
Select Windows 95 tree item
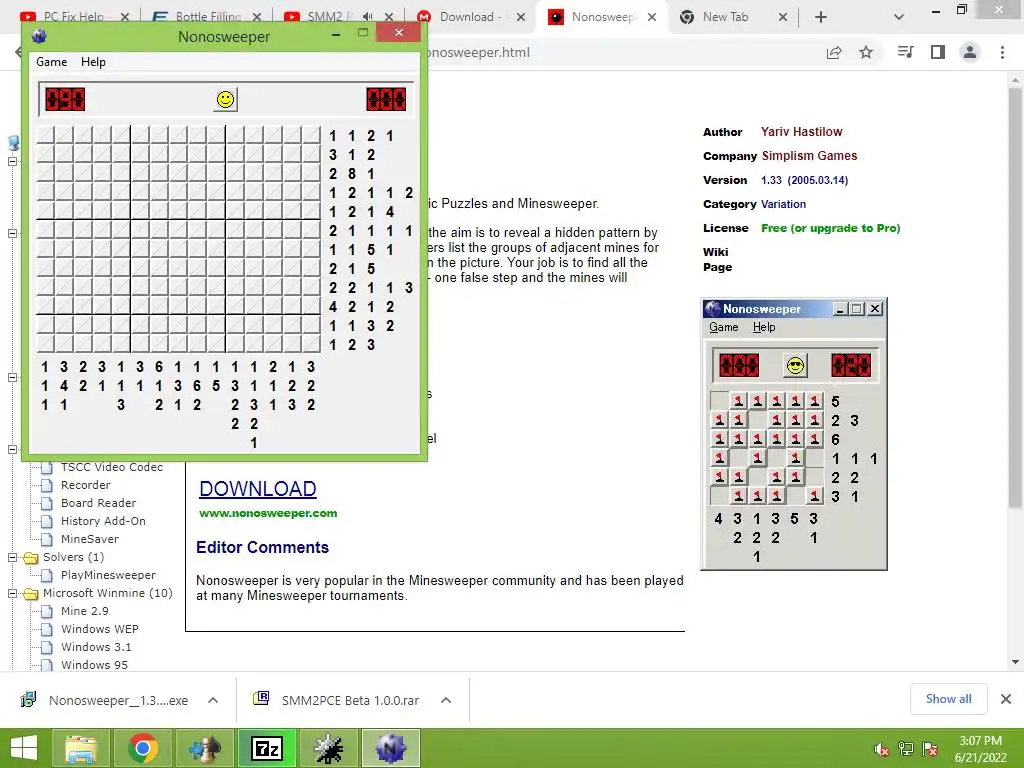pyautogui.click(x=94, y=665)
